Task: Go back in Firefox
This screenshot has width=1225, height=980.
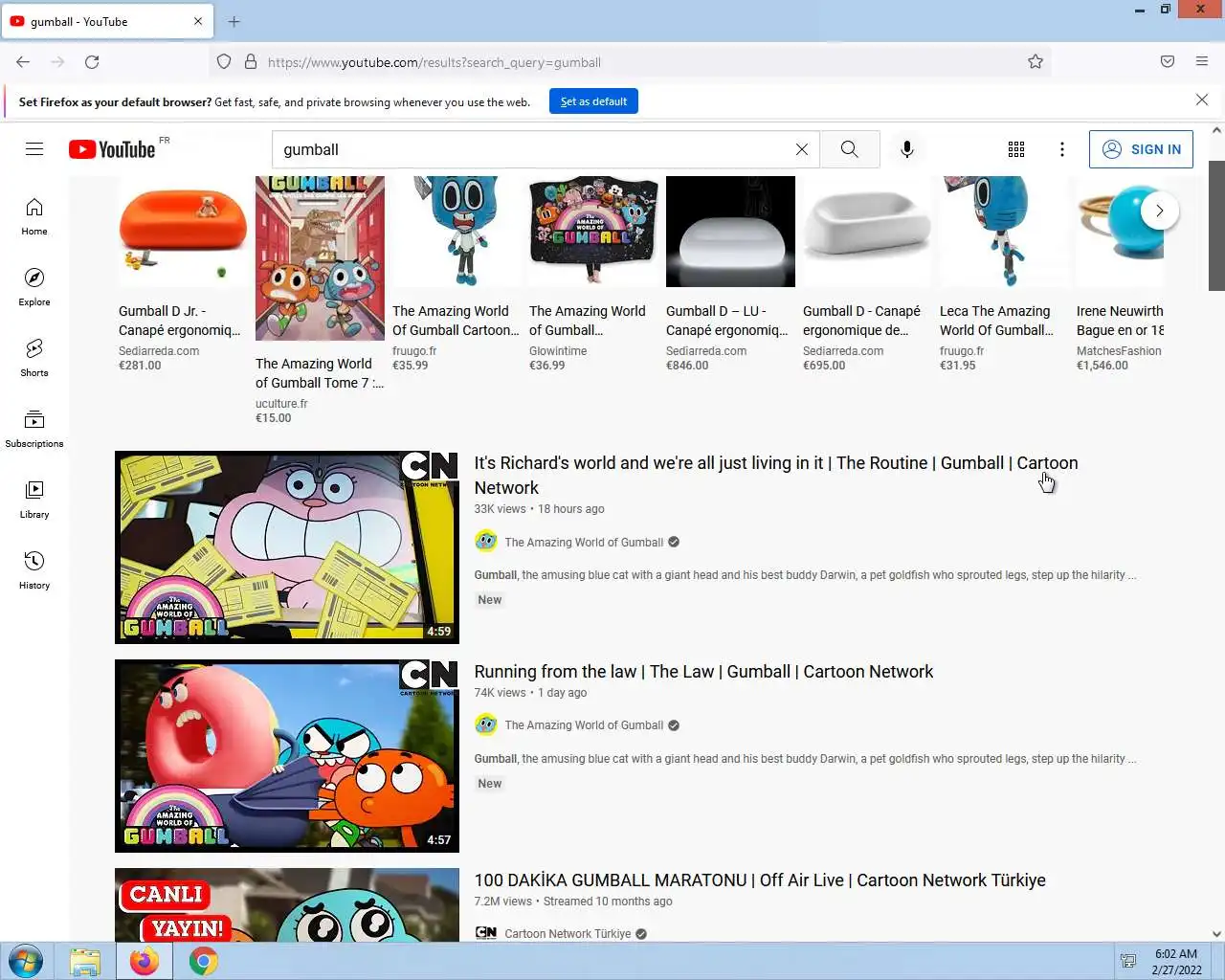Action: click(23, 62)
